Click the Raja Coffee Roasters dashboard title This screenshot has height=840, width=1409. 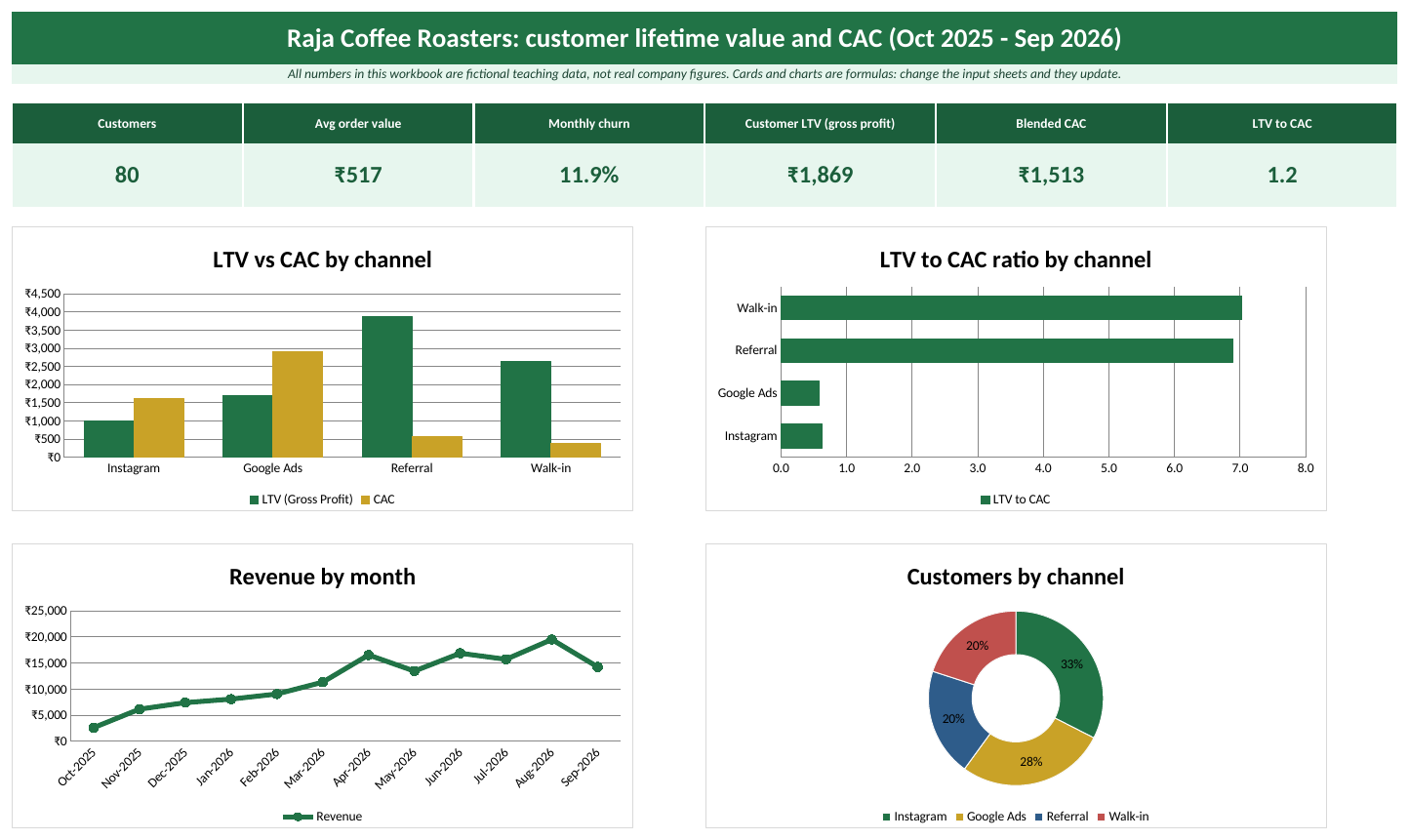pos(704,38)
